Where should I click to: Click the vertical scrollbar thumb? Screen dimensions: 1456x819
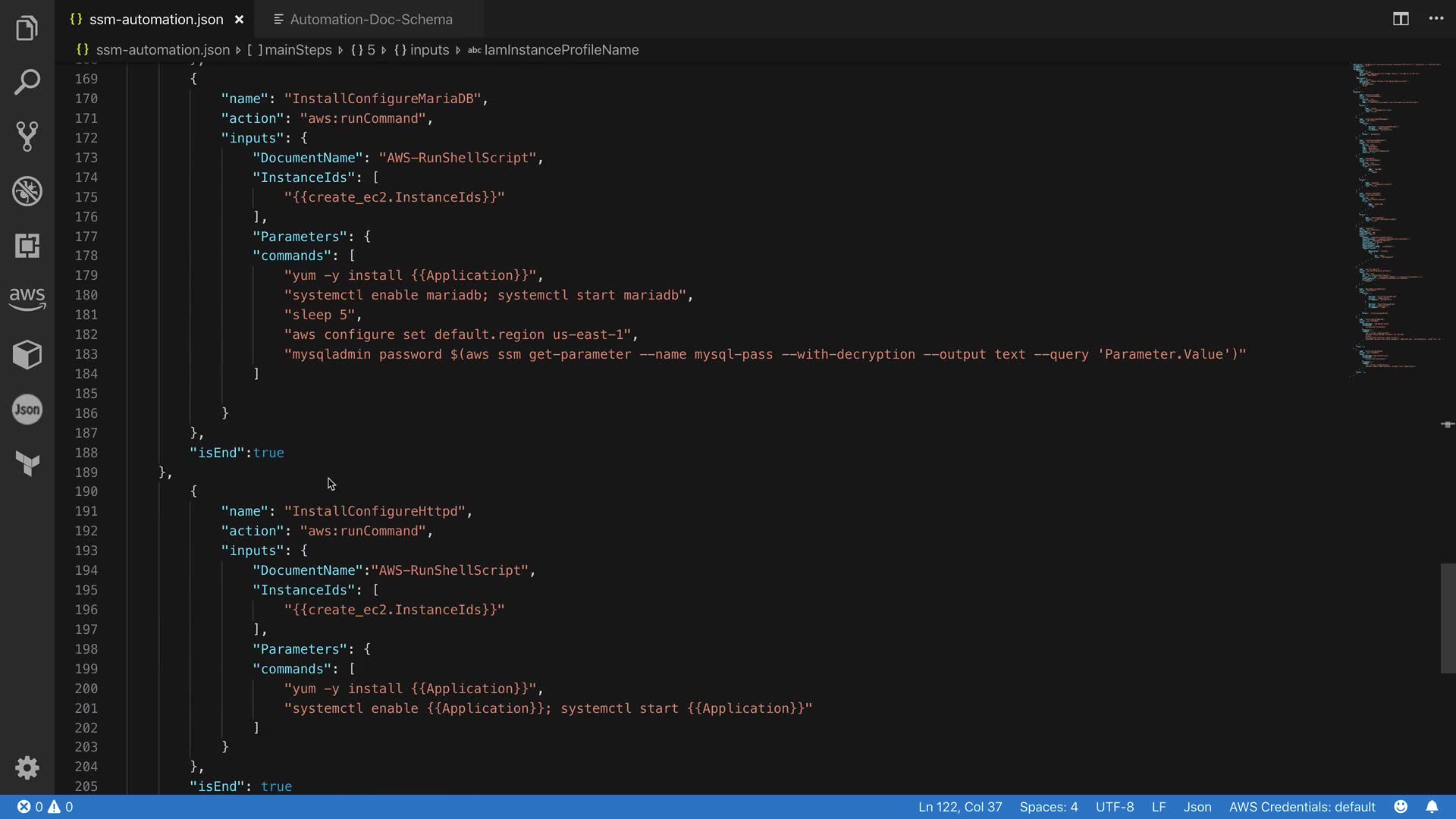(1448, 618)
